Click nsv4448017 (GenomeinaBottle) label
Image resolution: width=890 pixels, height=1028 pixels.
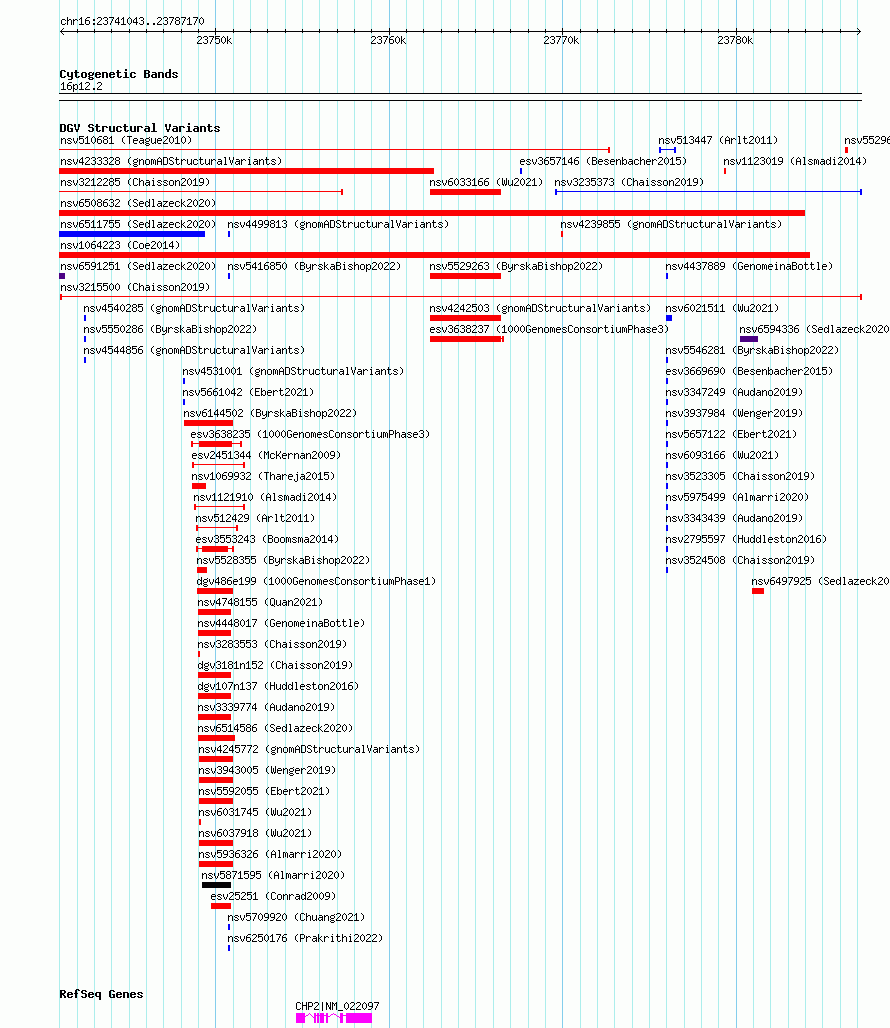tap(281, 623)
